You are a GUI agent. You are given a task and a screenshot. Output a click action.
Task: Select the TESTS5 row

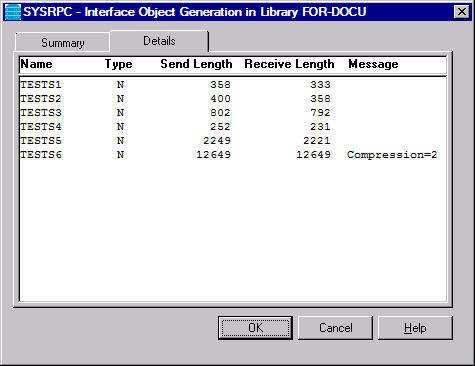233,141
